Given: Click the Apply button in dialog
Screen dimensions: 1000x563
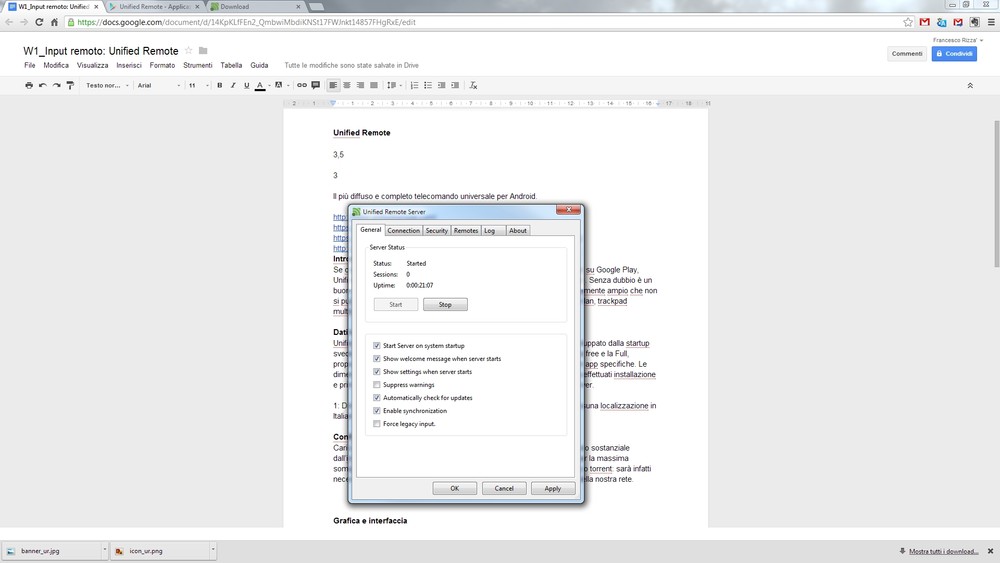Looking at the screenshot, I should click(x=552, y=489).
